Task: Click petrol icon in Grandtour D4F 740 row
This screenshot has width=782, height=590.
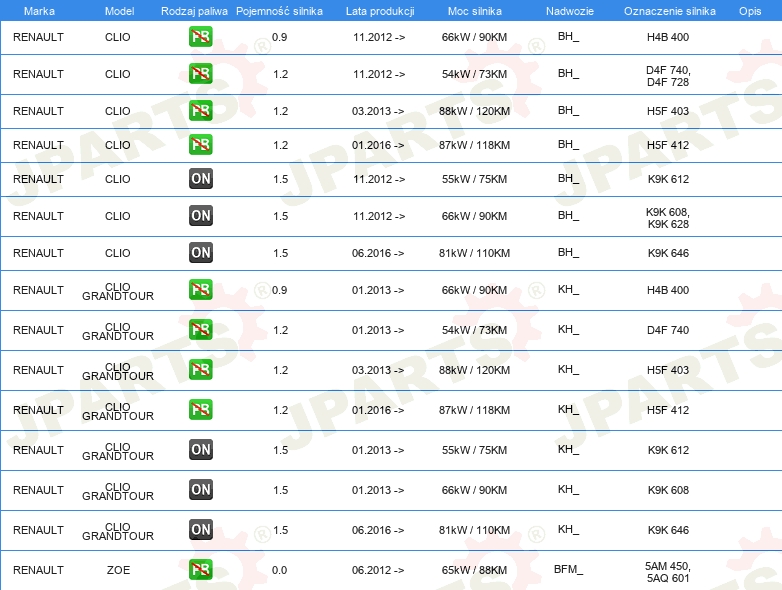Action: (200, 330)
